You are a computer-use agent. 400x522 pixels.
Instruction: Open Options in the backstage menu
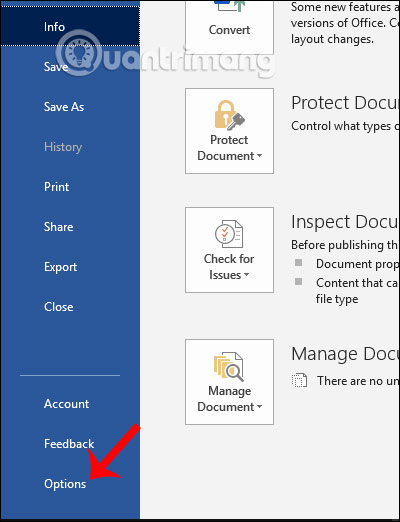click(65, 484)
